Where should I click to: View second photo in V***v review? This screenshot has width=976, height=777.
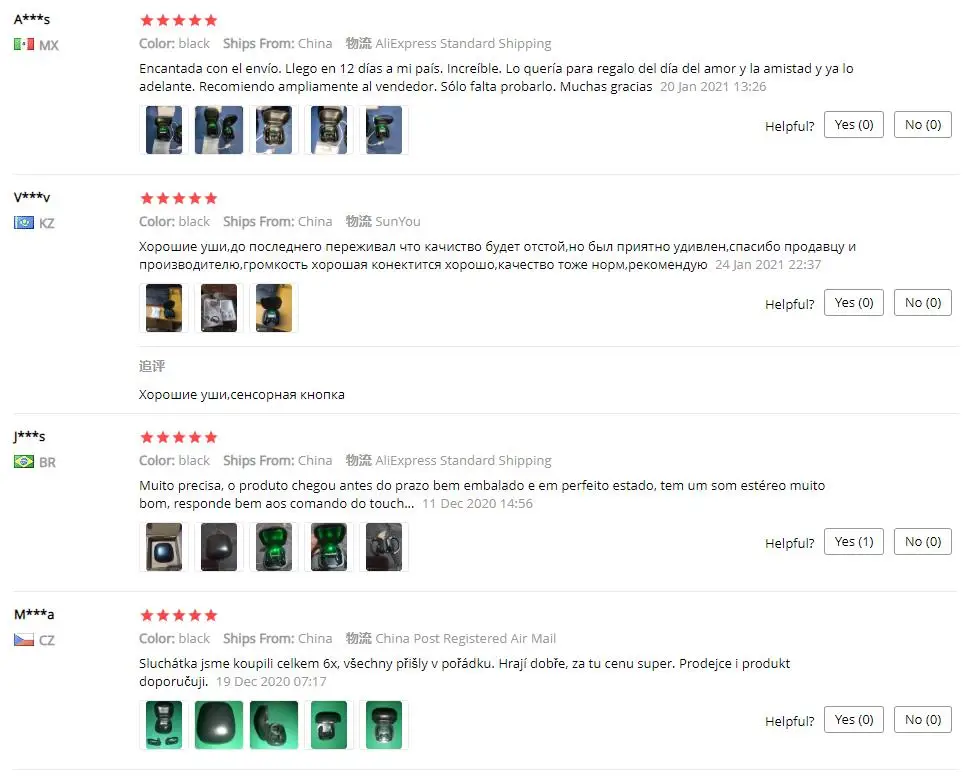click(x=218, y=308)
